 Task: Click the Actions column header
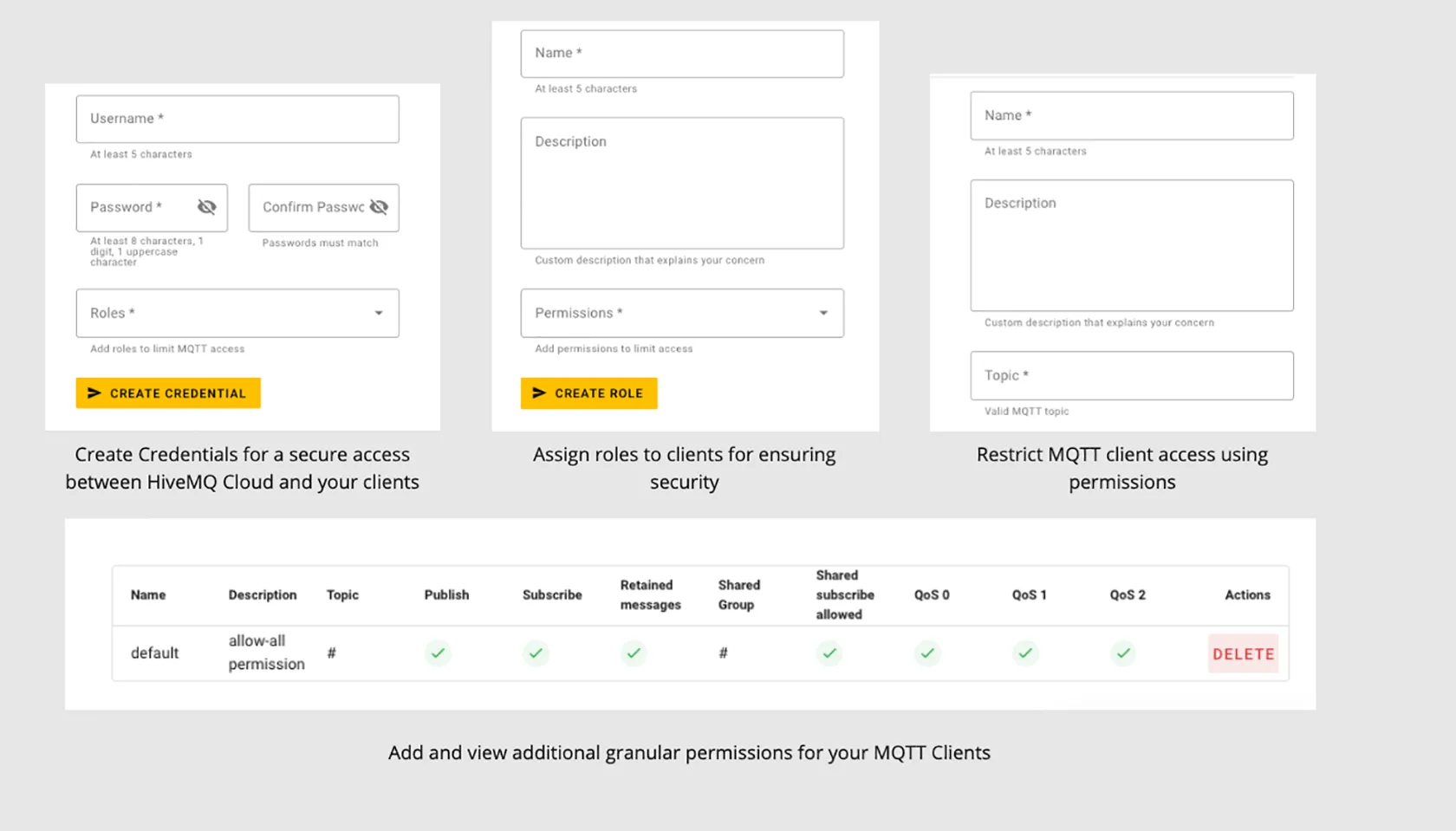[1247, 594]
